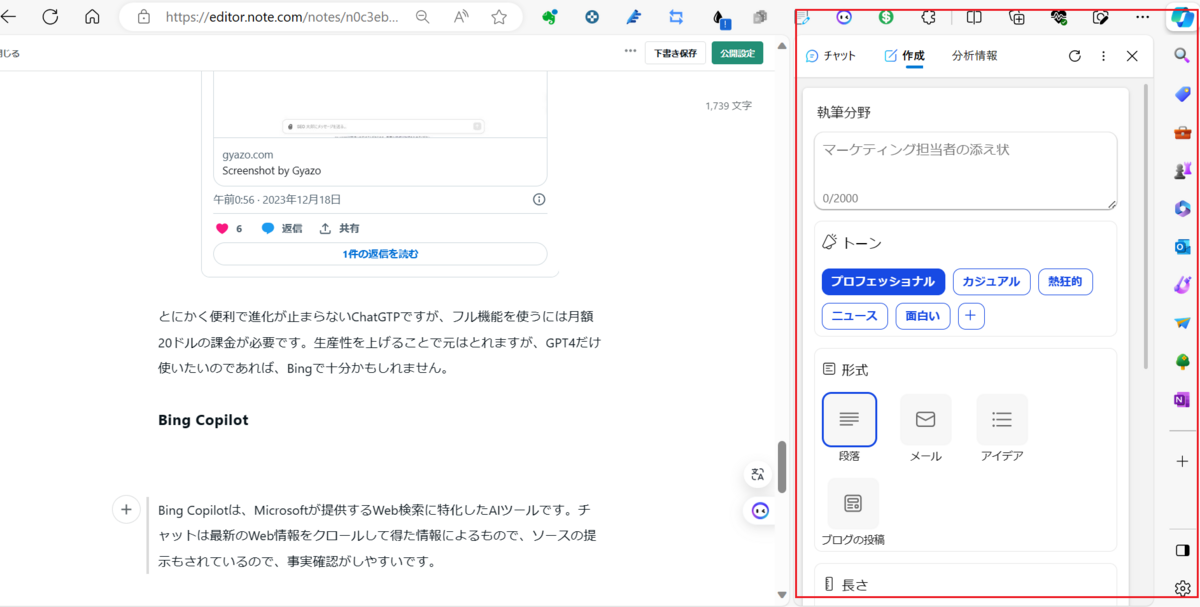Select the カジュアル tone
This screenshot has height=607, width=1200.
(x=991, y=282)
